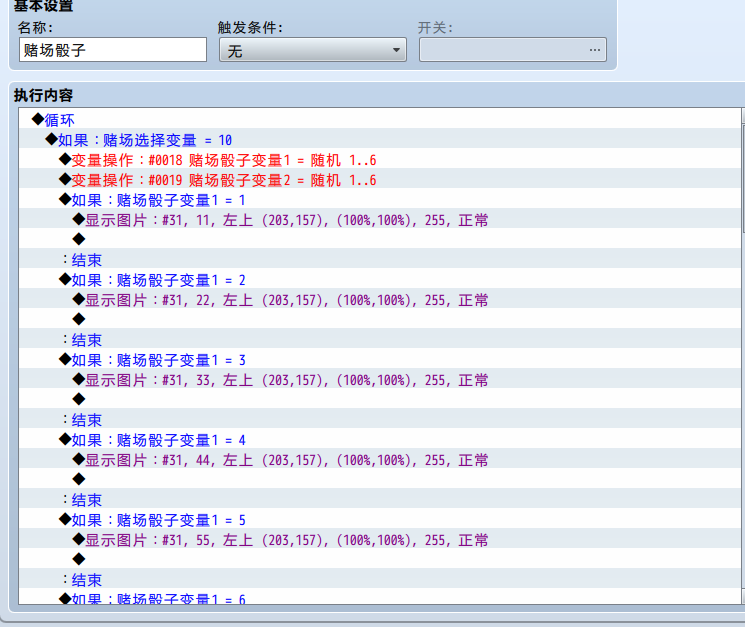Select 显示图片 #31, 22 command line
The width and height of the screenshot is (745, 627).
[380, 299]
